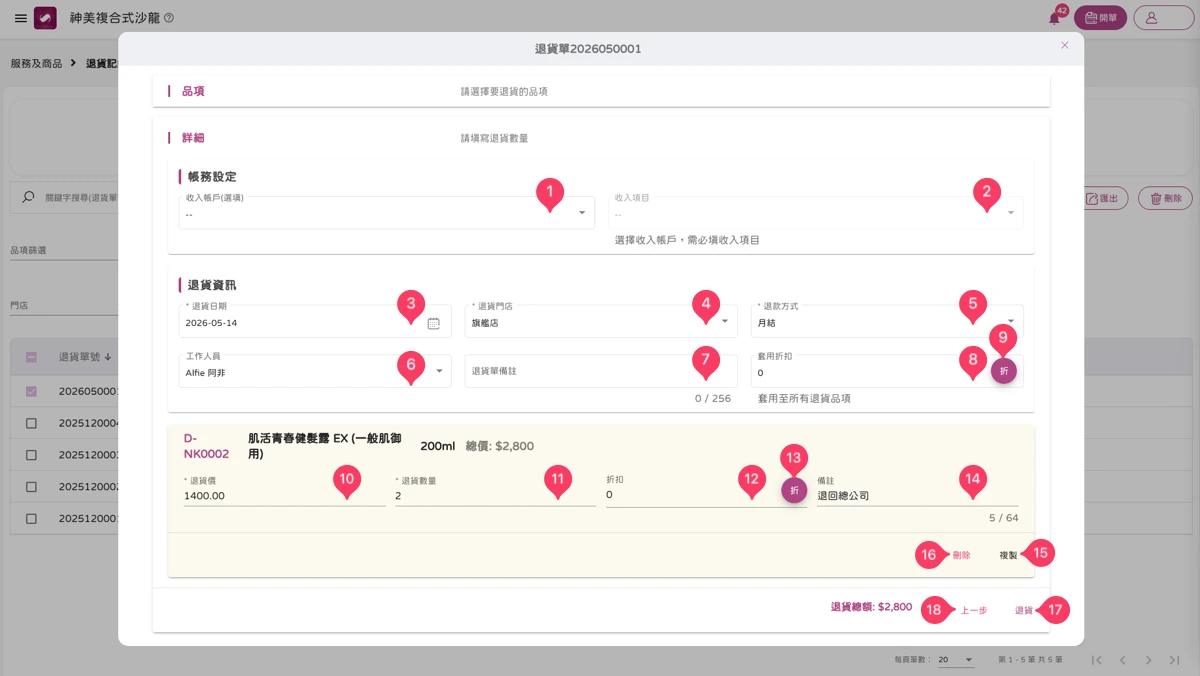The height and width of the screenshot is (676, 1200).
Task: Toggle the select-all checkbox in table header
Action: [31, 357]
